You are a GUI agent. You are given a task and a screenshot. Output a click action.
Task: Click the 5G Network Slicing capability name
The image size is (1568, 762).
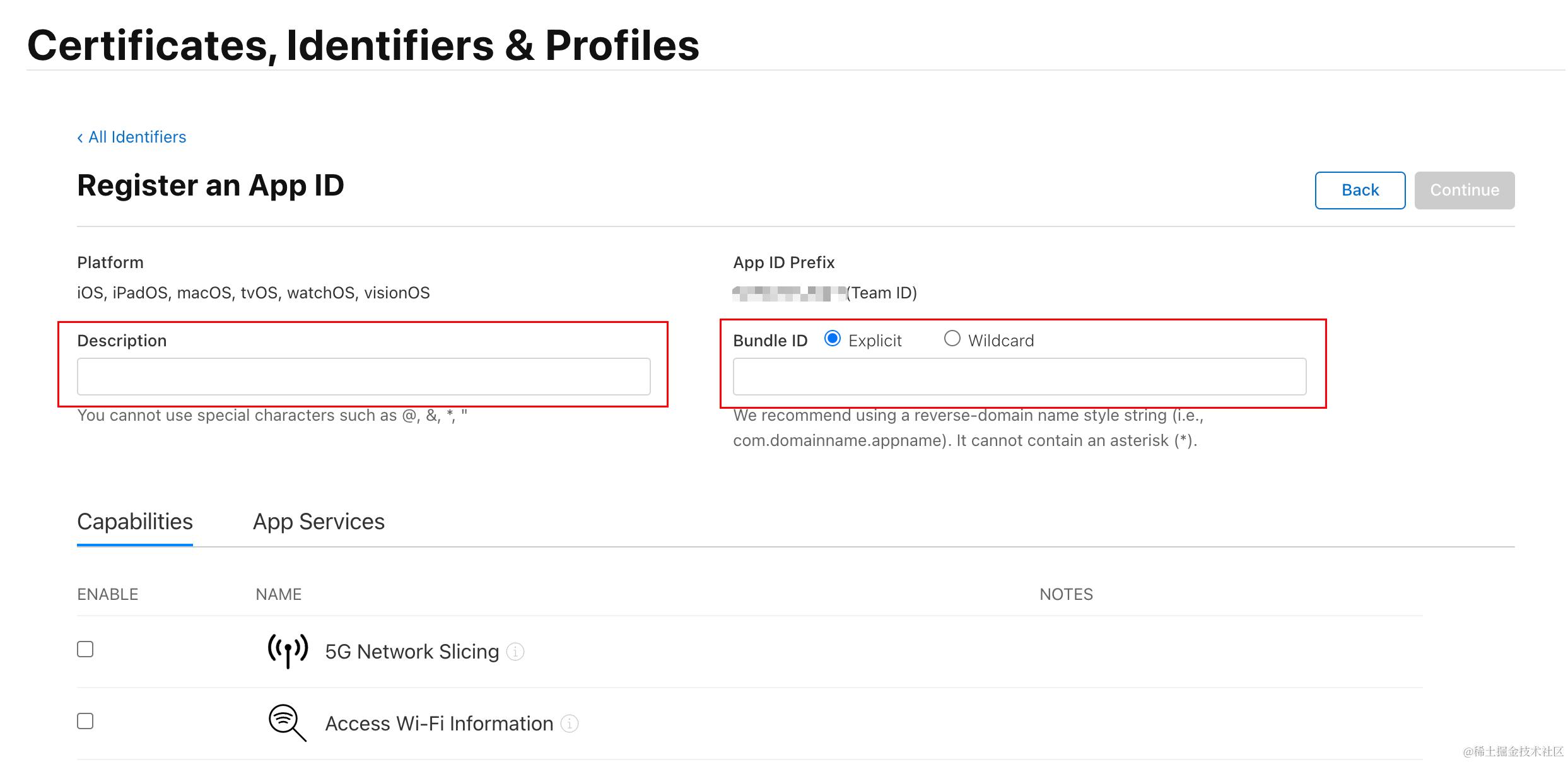click(x=412, y=652)
